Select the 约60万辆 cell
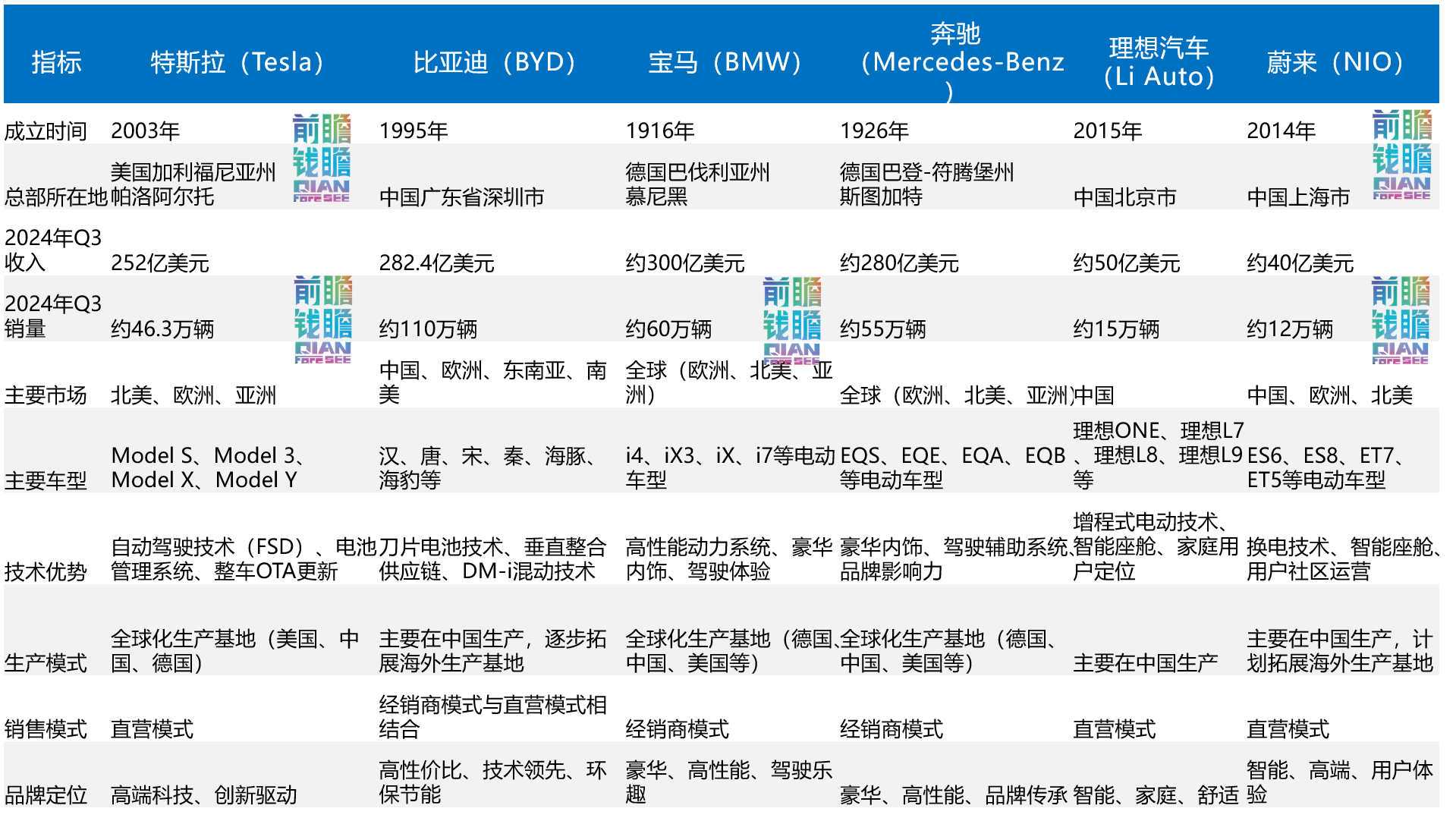Image resolution: width=1456 pixels, height=821 pixels. pyautogui.click(x=668, y=329)
